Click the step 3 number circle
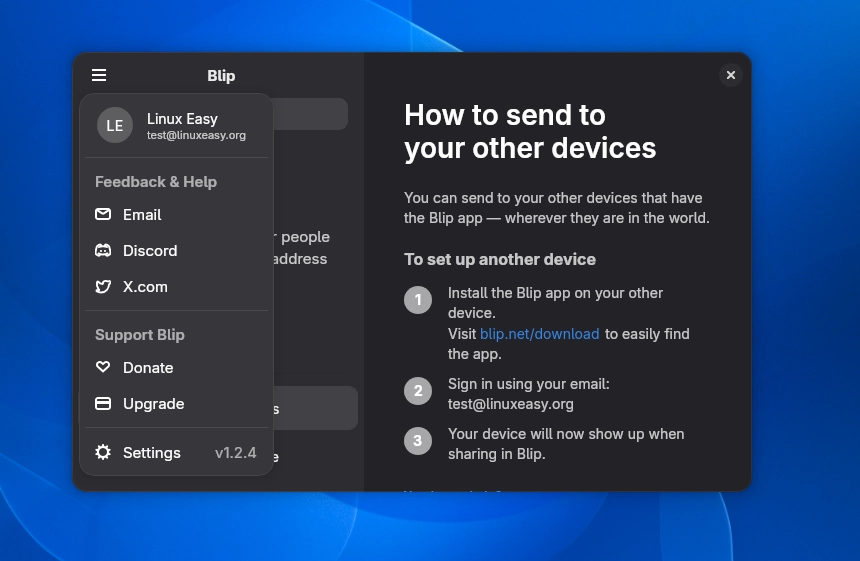The image size is (860, 561). point(418,440)
